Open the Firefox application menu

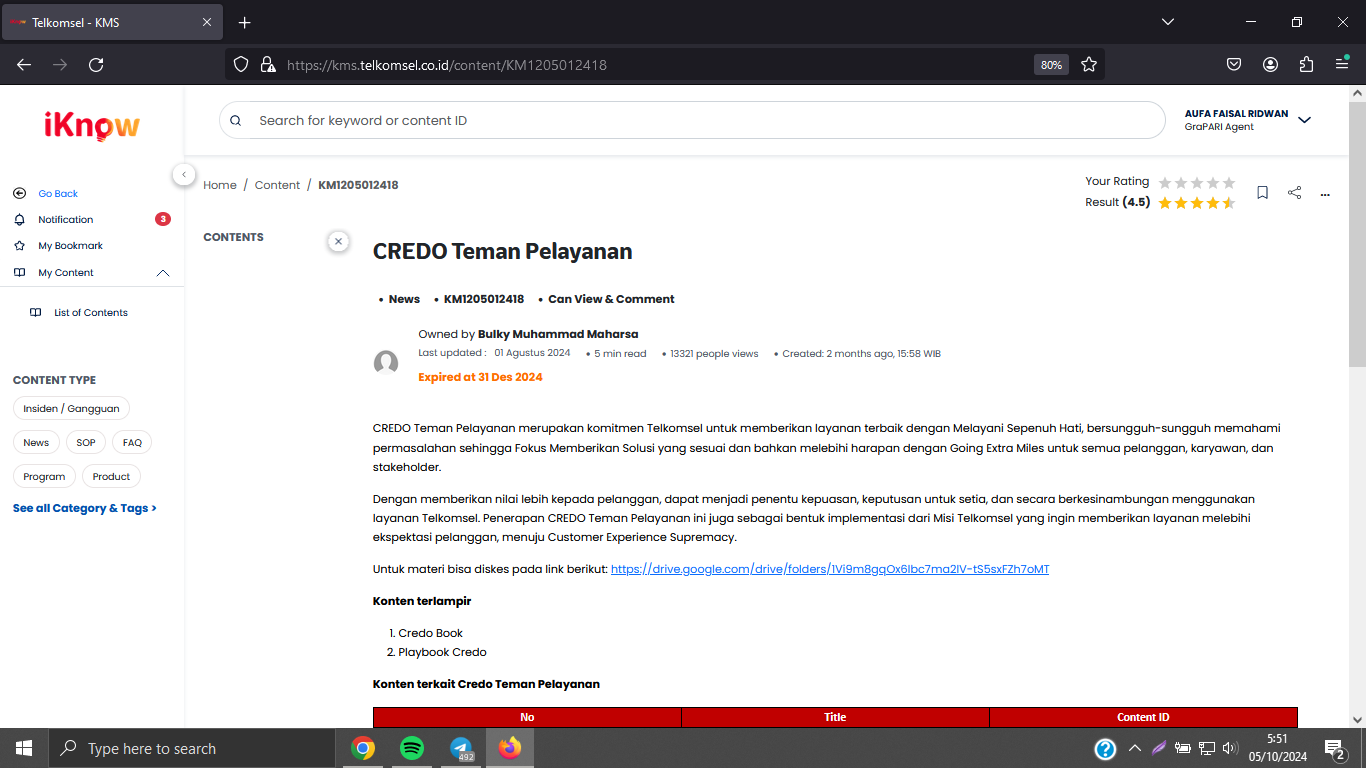1342,65
